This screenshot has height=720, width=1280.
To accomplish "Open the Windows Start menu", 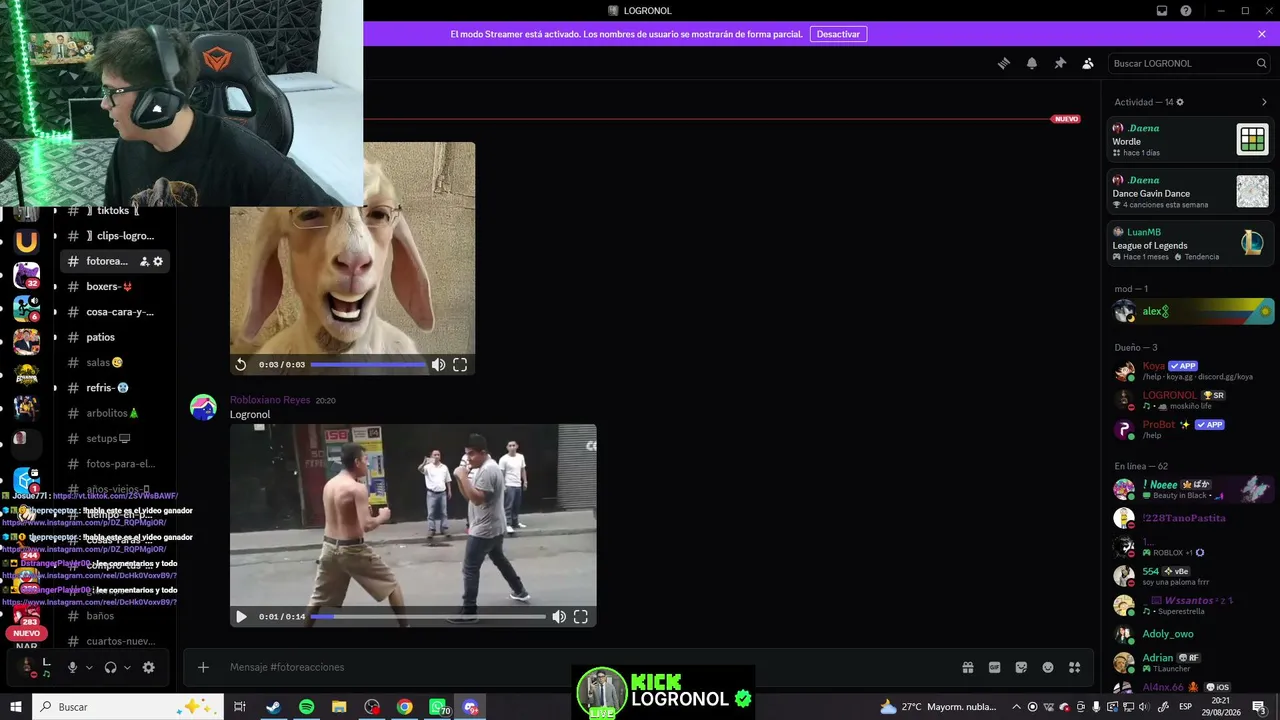I will (16, 707).
